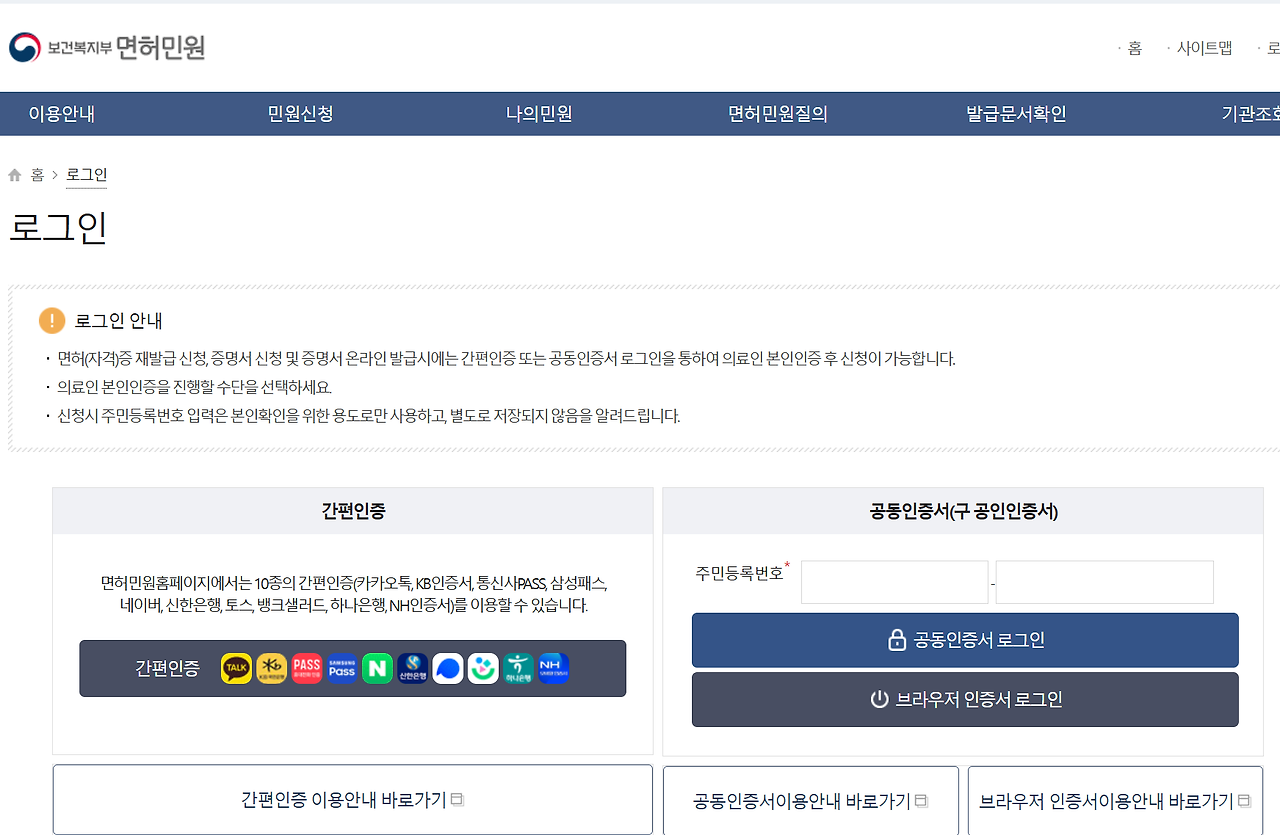This screenshot has width=1280, height=835.
Task: Click the 보건복지부 면허민원 logo
Action: coord(107,47)
